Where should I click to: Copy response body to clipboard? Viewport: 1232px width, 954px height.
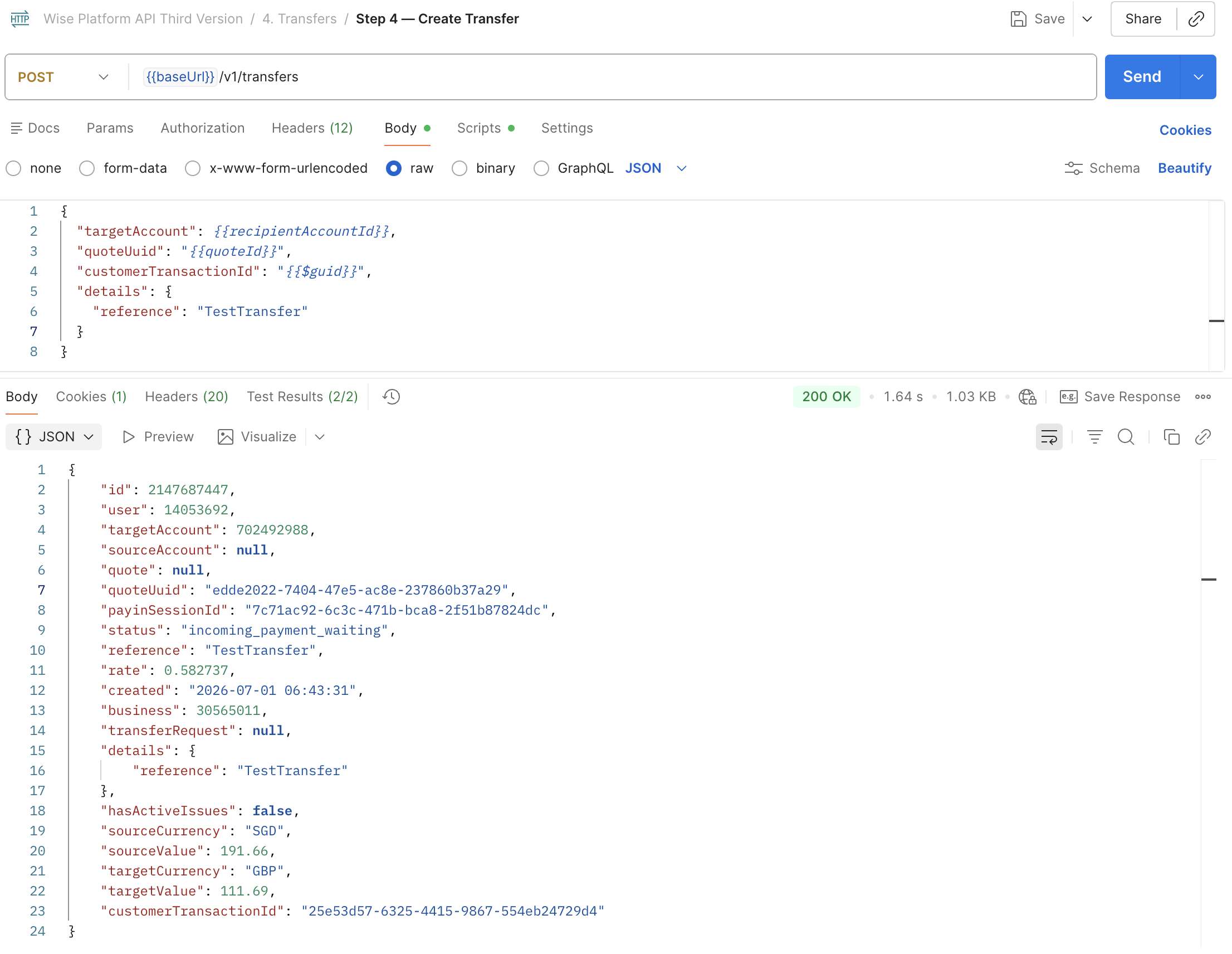[x=1171, y=437]
